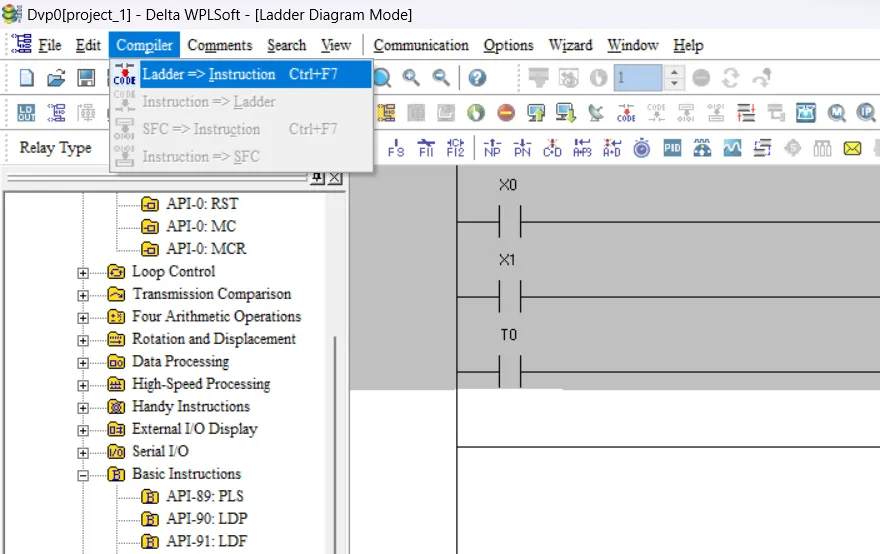Click the red CODE compile toolbar icon
880x554 pixels.
[626, 113]
